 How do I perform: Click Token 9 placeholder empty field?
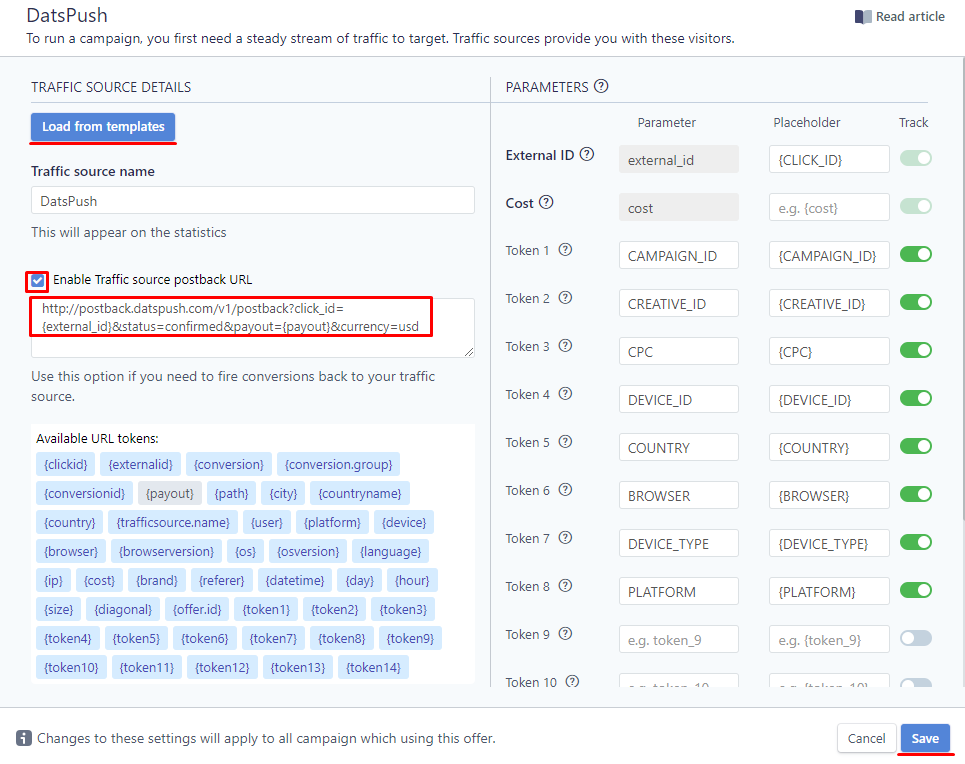pyautogui.click(x=829, y=639)
